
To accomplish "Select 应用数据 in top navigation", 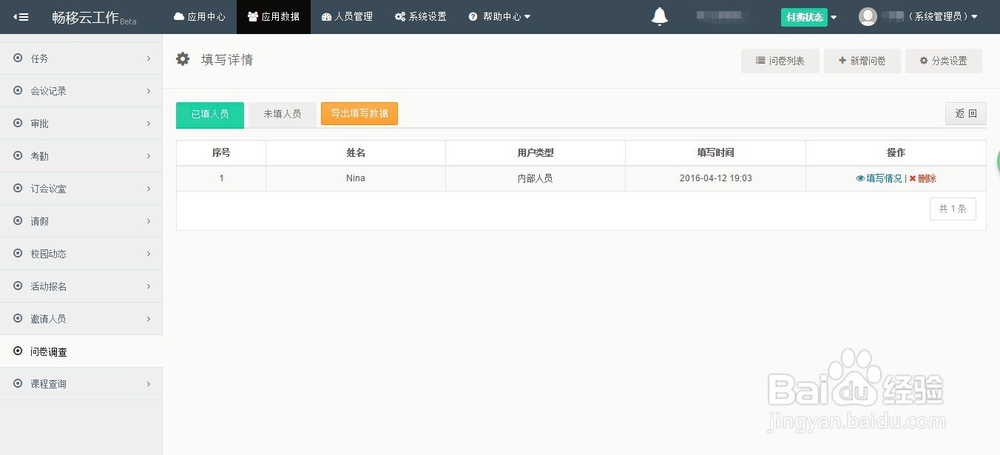I will [274, 17].
